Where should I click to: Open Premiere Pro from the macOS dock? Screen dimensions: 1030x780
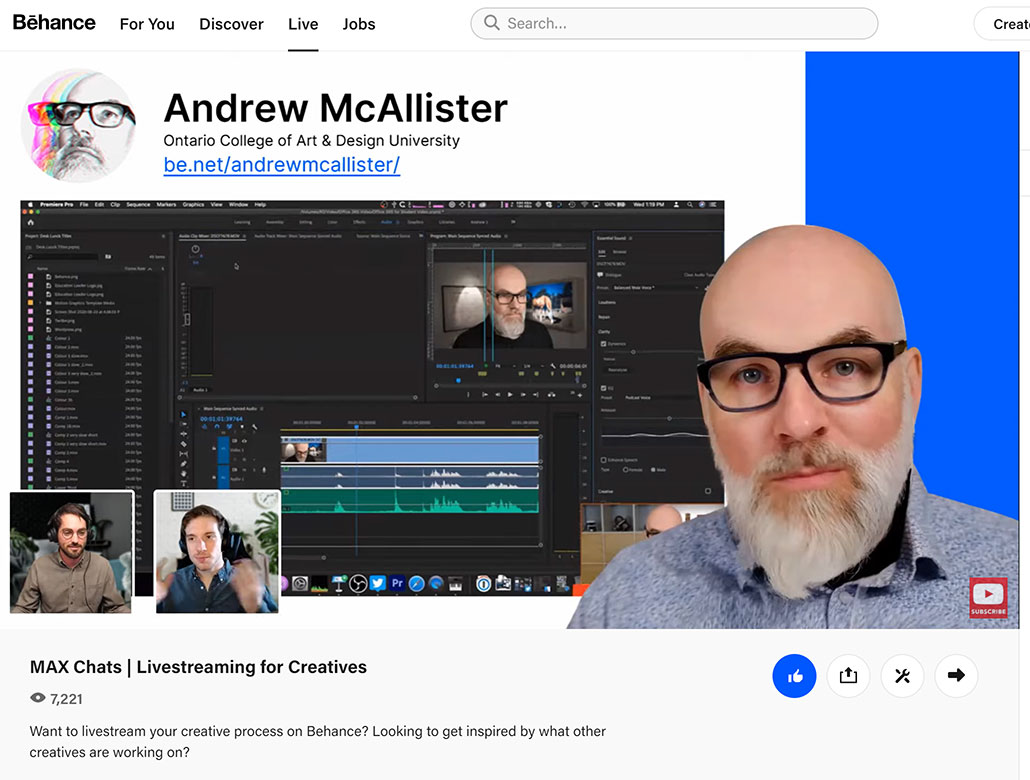[397, 584]
